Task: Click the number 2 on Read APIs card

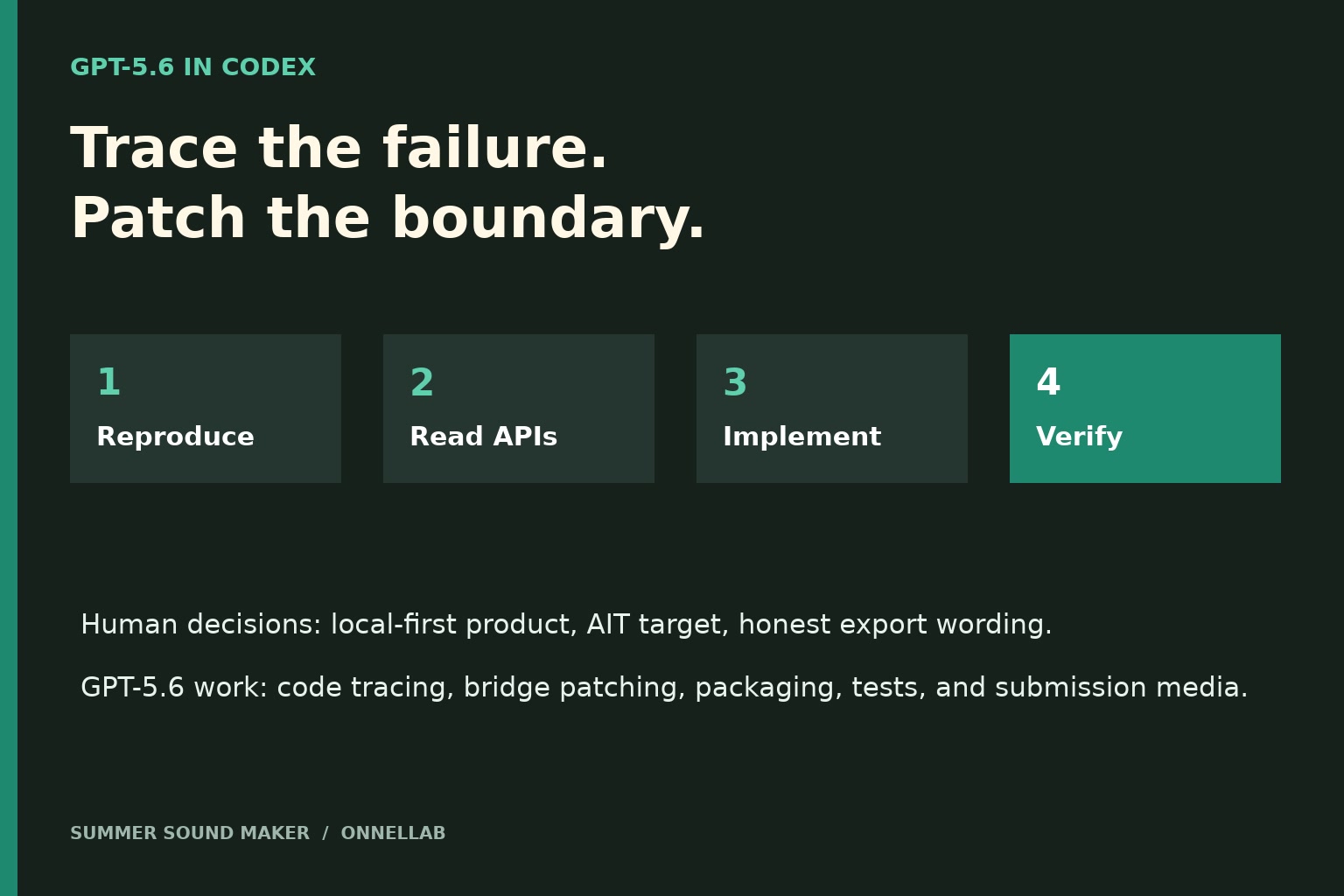Action: tap(422, 383)
